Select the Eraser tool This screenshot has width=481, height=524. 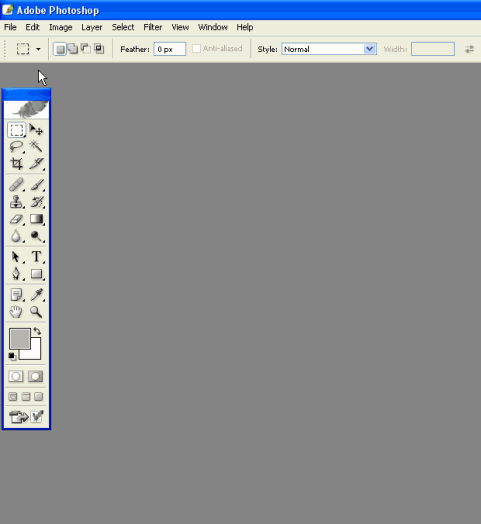point(16,219)
